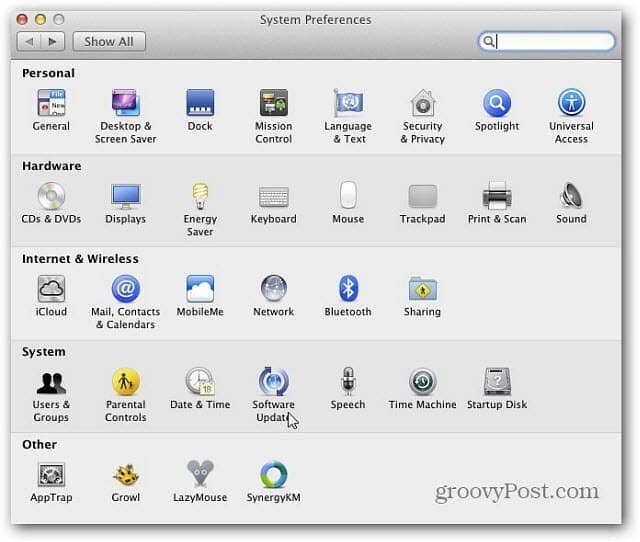
Task: Minimize window with the yellow button
Action: coord(40,19)
